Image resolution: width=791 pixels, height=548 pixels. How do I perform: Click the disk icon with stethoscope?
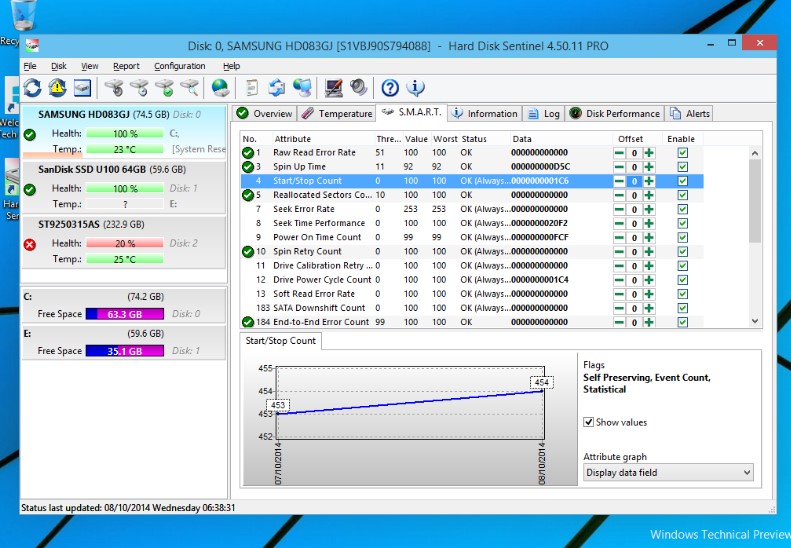pos(115,88)
